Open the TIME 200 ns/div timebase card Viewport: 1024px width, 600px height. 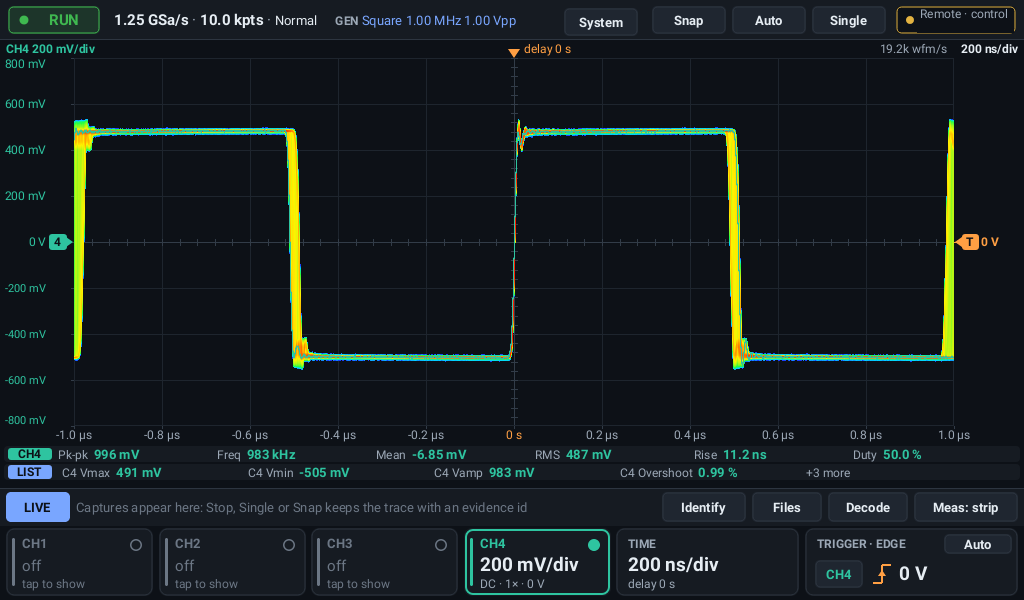tap(707, 562)
